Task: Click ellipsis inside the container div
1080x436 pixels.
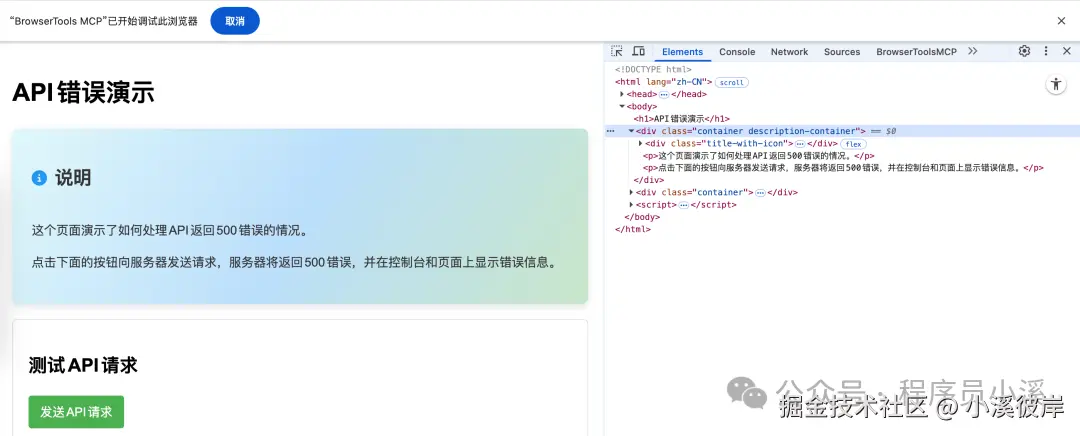Action: click(x=760, y=193)
